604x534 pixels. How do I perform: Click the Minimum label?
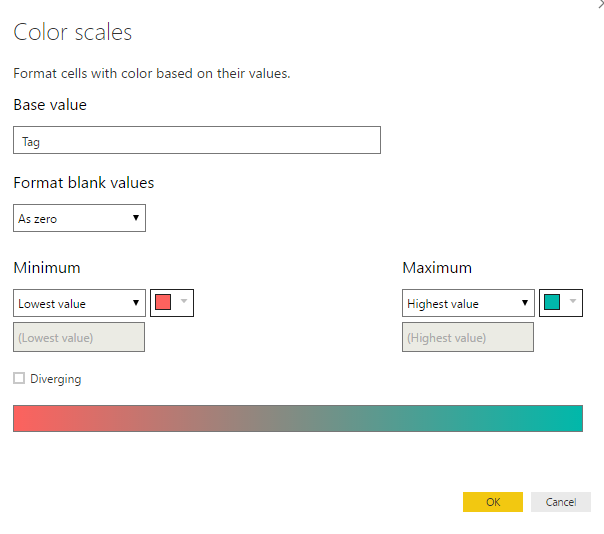click(x=47, y=268)
